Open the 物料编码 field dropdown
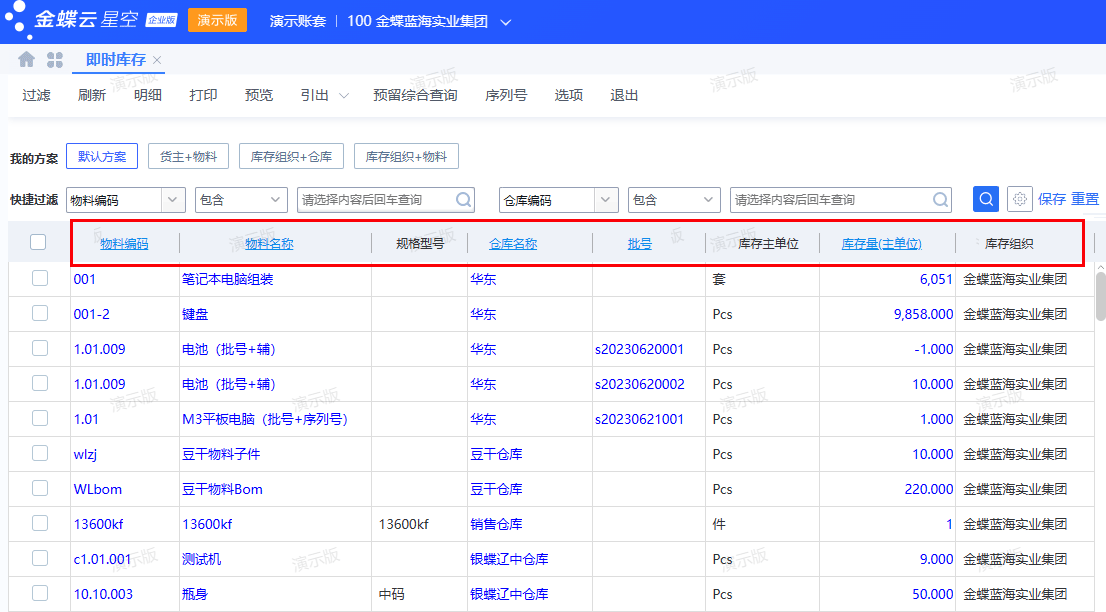The width and height of the screenshot is (1106, 612). click(x=172, y=199)
